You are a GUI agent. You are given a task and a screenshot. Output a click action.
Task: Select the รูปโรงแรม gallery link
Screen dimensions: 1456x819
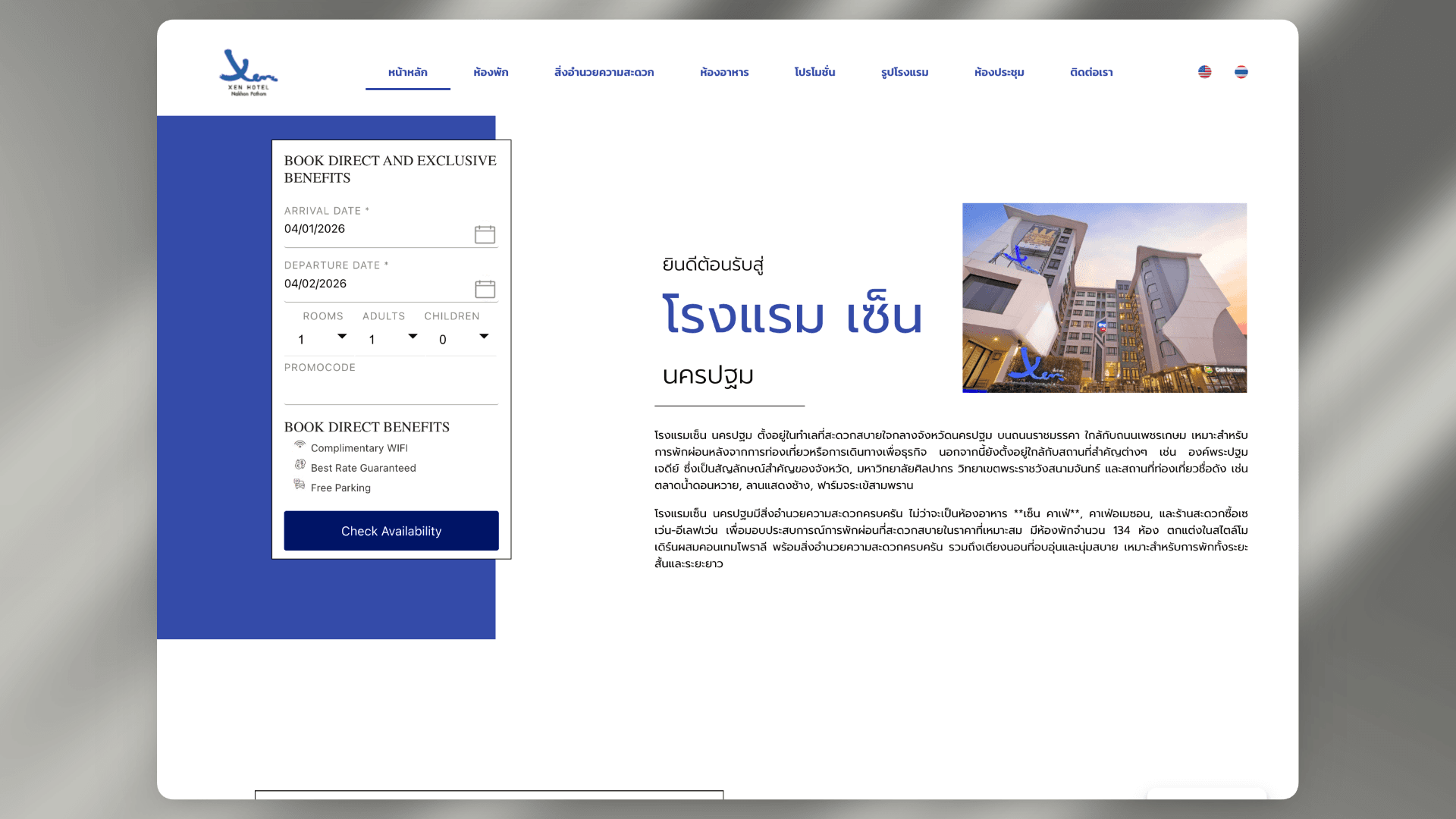(905, 72)
